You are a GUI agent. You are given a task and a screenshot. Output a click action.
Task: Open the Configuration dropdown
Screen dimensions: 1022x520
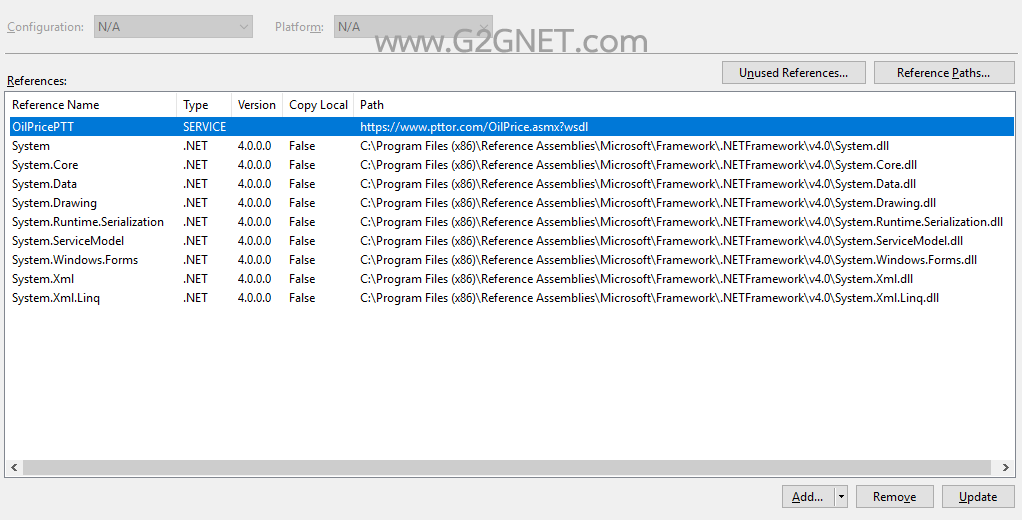click(x=173, y=27)
